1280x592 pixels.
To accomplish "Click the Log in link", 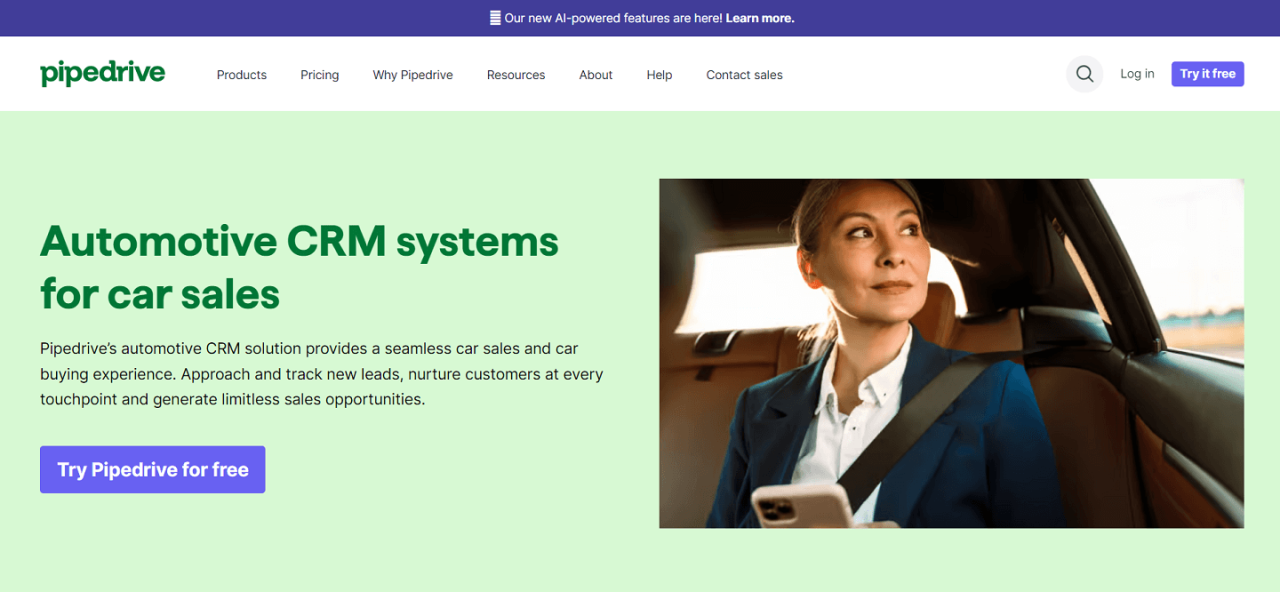I will pos(1137,74).
